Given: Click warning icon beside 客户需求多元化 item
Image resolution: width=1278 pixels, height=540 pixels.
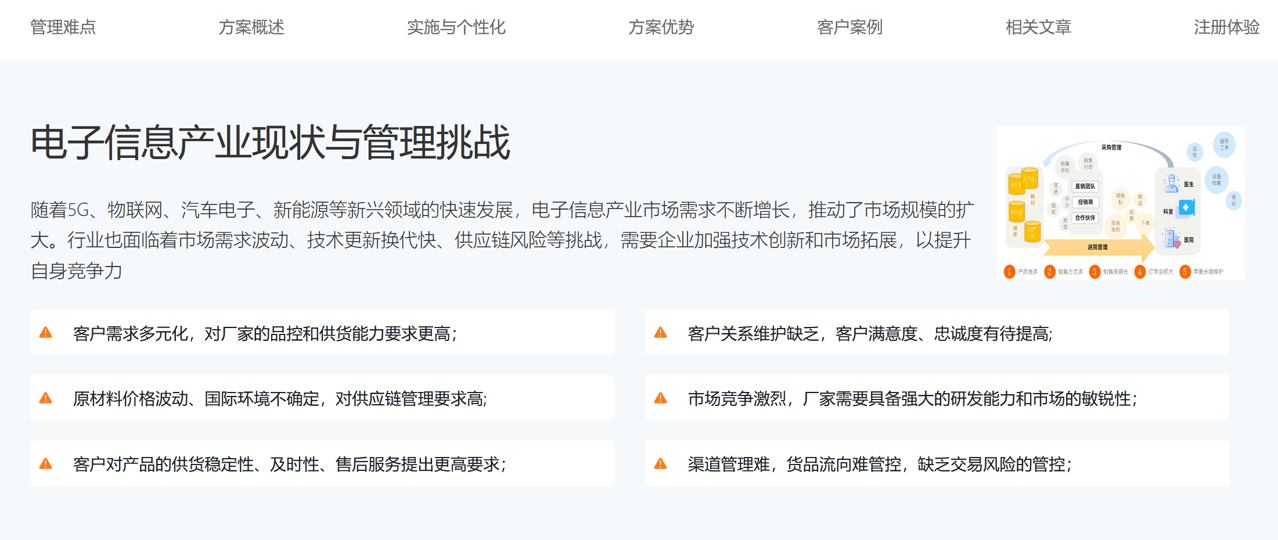Looking at the screenshot, I should coord(46,333).
